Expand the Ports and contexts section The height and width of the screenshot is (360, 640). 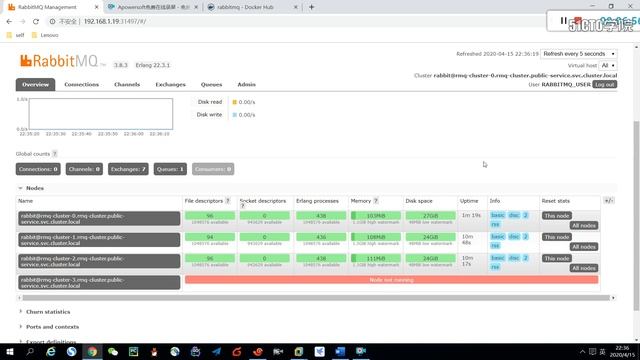(x=49, y=327)
